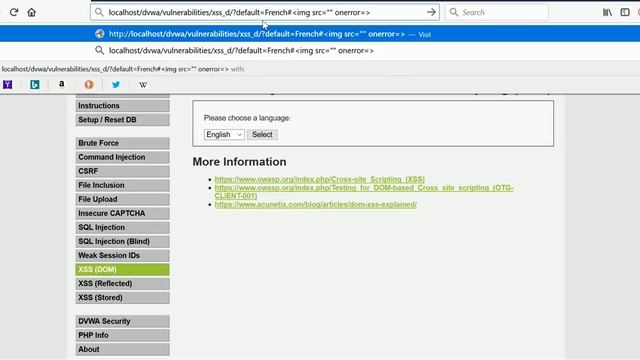Open the Amazon bookmark icon
Viewport: 640px width, 360px height.
pos(62,84)
